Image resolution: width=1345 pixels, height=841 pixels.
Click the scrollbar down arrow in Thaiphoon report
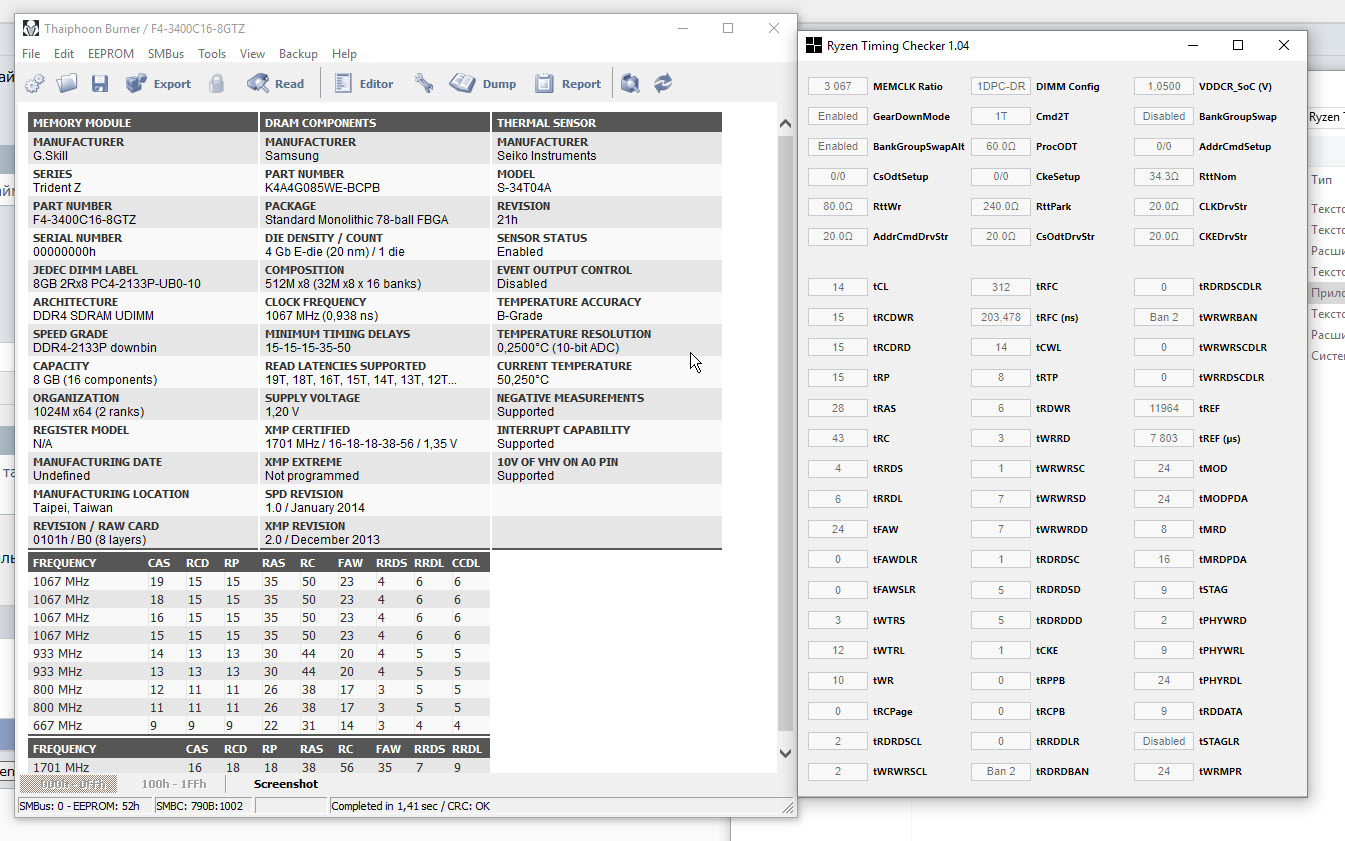[x=785, y=752]
